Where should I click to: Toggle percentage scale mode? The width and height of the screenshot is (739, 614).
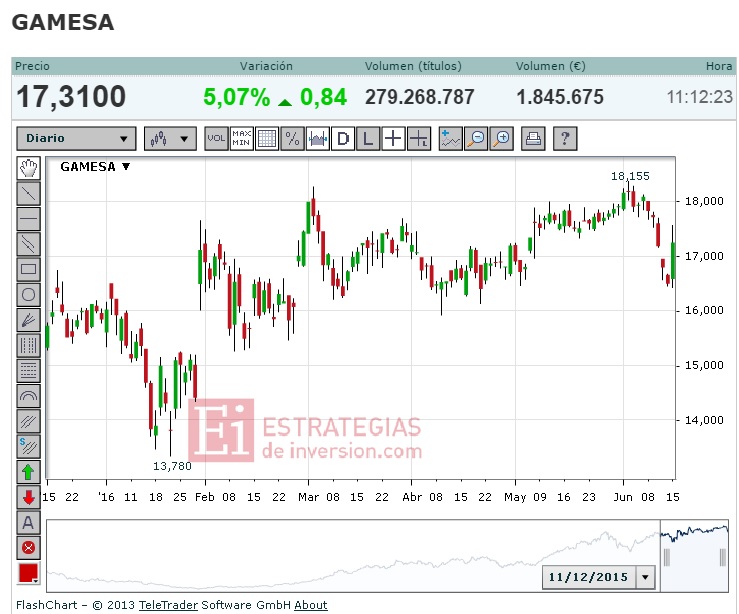coord(292,139)
